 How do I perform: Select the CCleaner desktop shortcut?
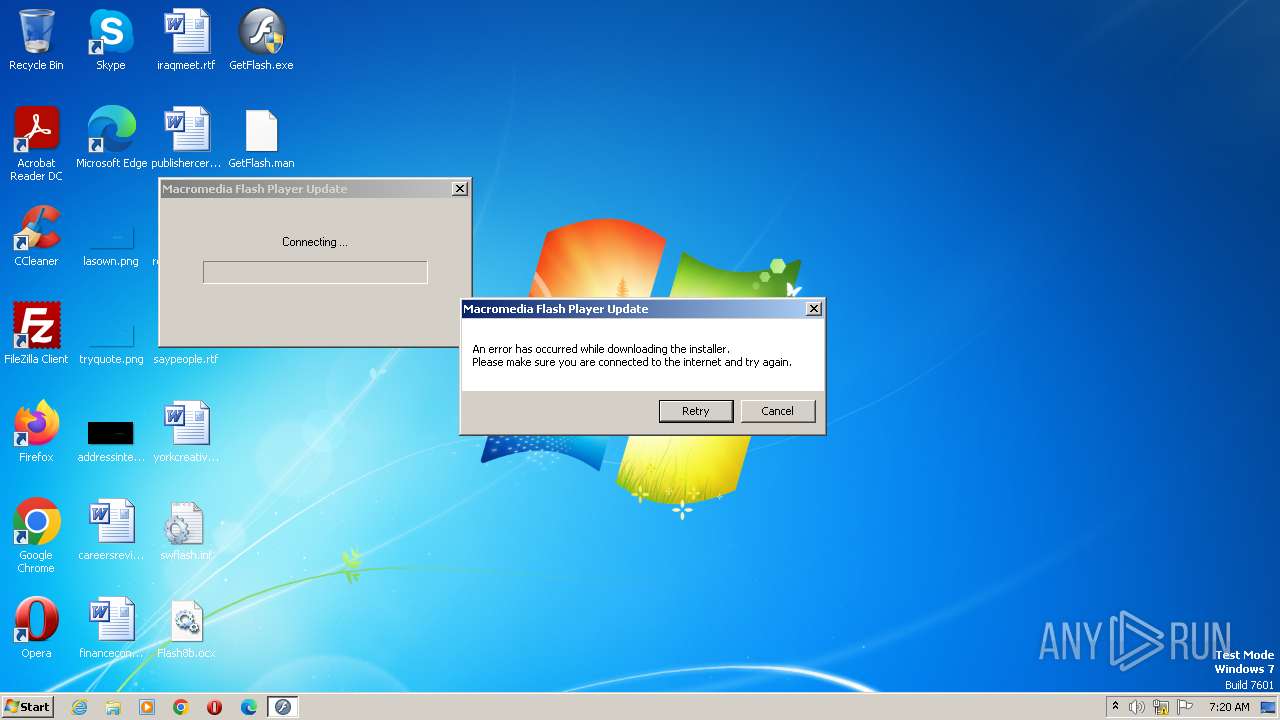[x=36, y=236]
